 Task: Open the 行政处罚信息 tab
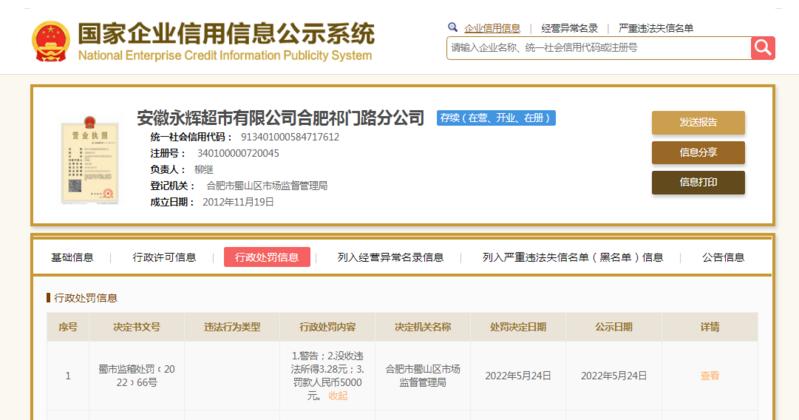coord(267,257)
